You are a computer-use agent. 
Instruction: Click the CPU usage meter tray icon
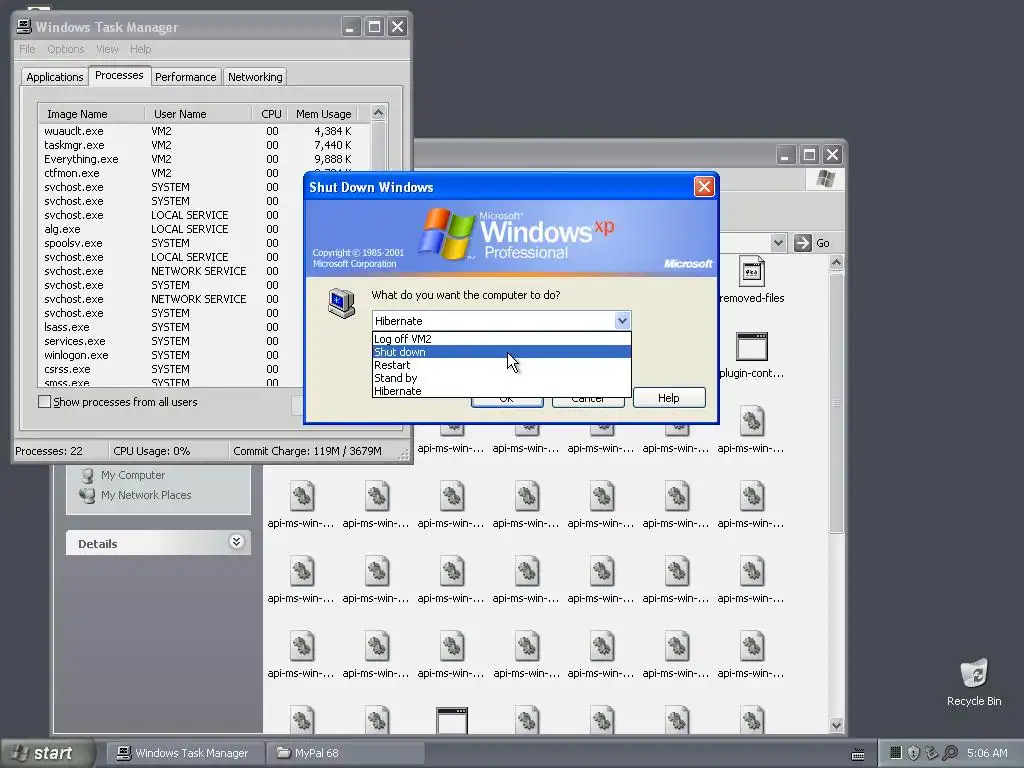896,753
